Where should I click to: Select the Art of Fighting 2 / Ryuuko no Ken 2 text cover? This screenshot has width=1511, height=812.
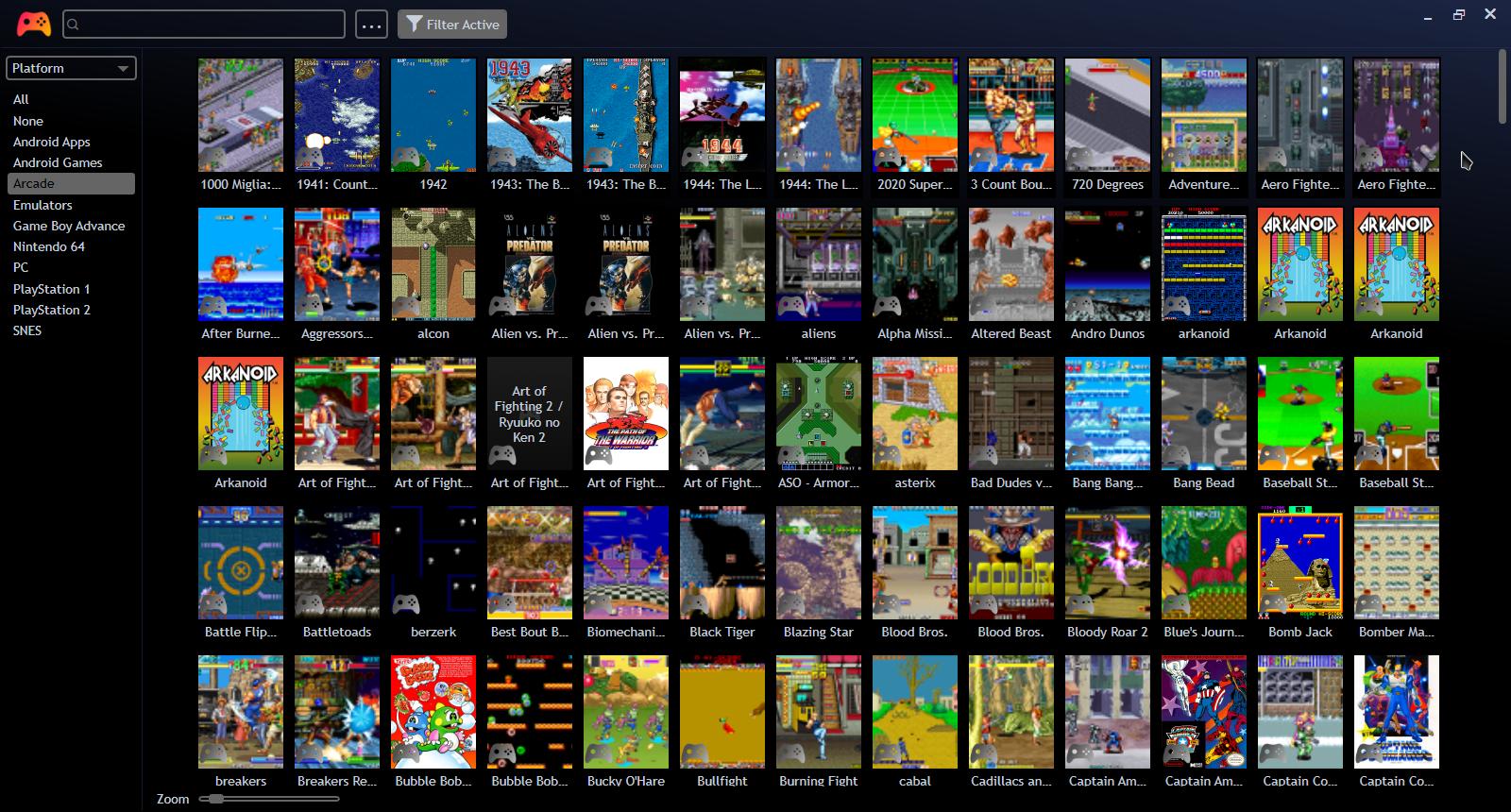point(530,414)
